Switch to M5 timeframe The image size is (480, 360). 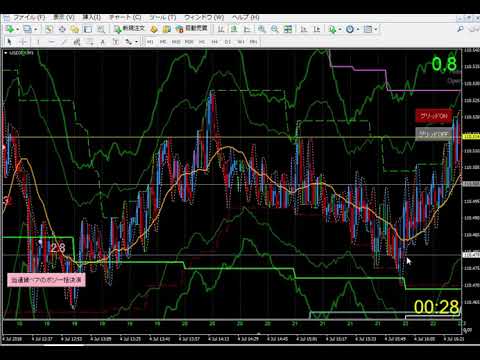point(163,42)
